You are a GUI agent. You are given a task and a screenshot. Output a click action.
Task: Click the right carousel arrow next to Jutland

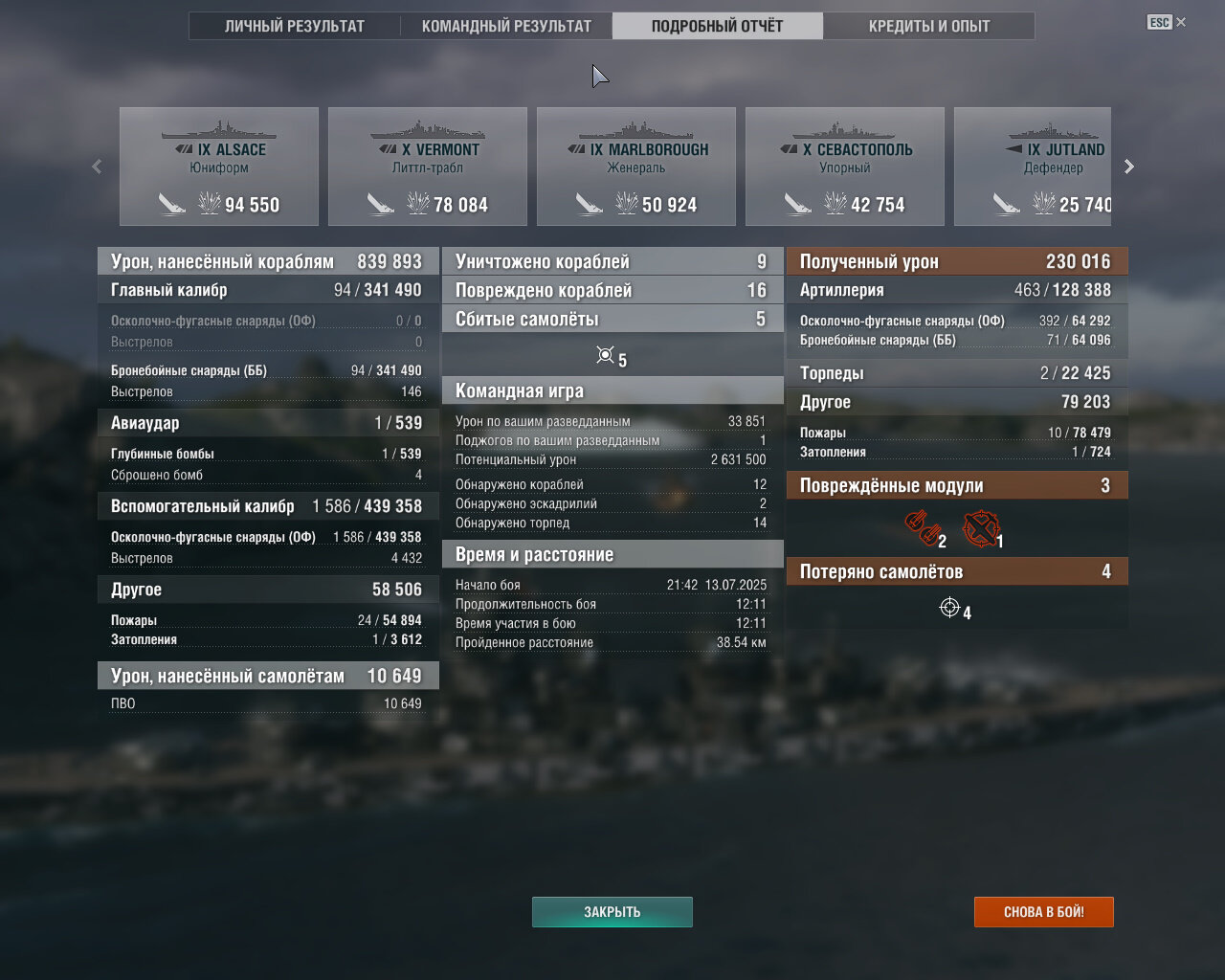coord(1129,167)
